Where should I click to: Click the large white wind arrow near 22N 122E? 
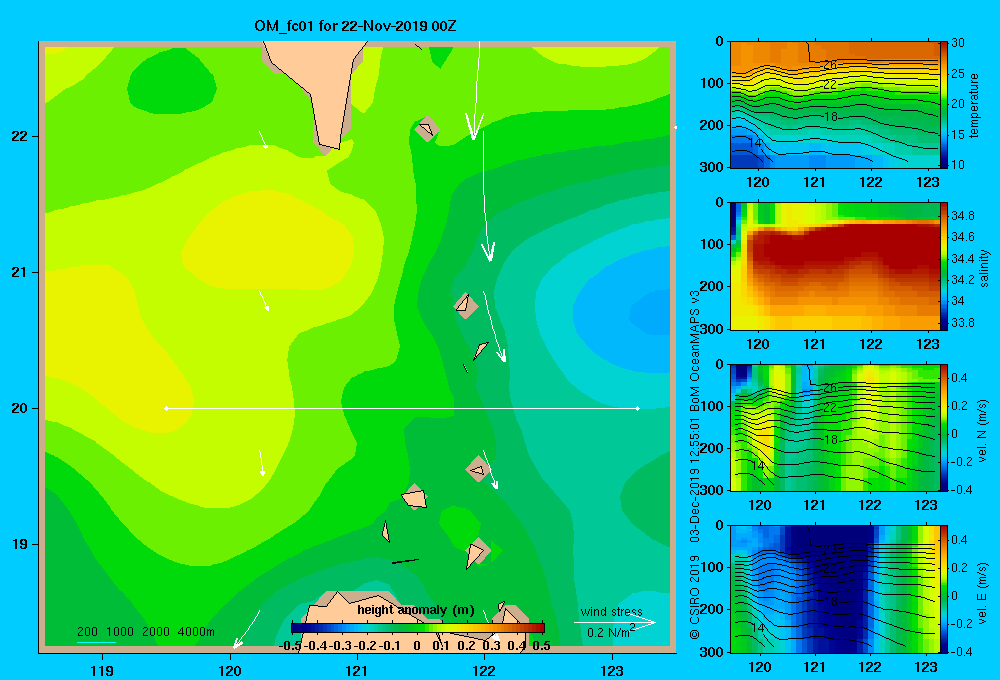[476, 89]
